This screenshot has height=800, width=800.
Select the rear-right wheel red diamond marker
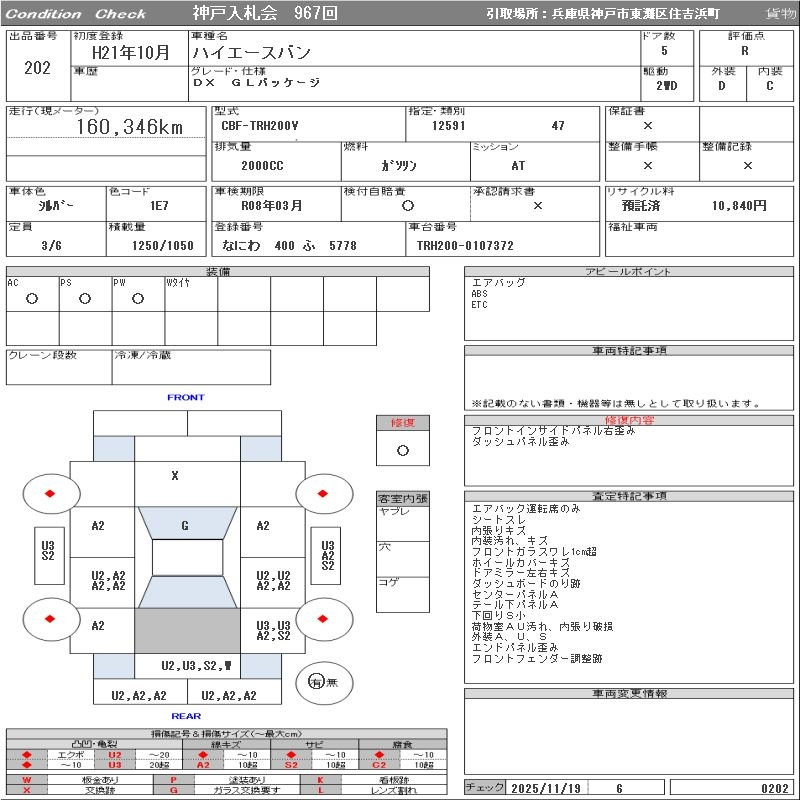tap(323, 619)
